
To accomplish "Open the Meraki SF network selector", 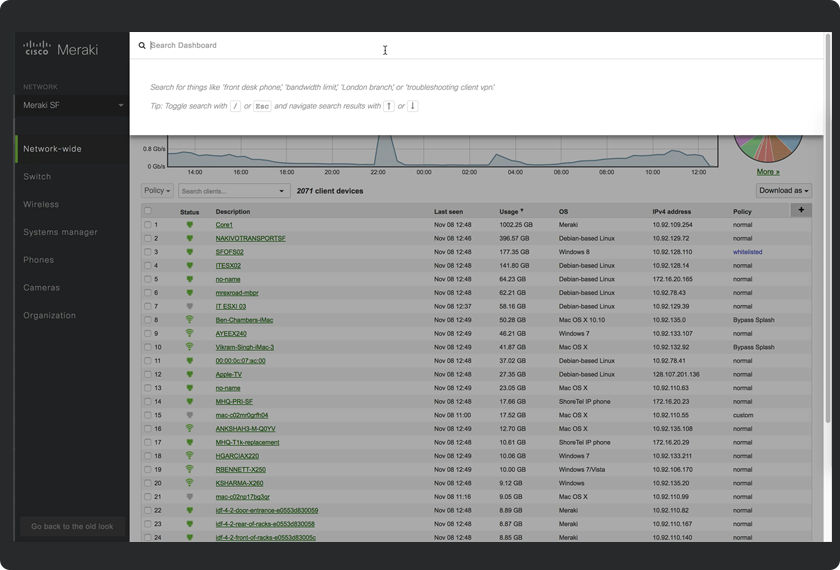I will pos(73,105).
